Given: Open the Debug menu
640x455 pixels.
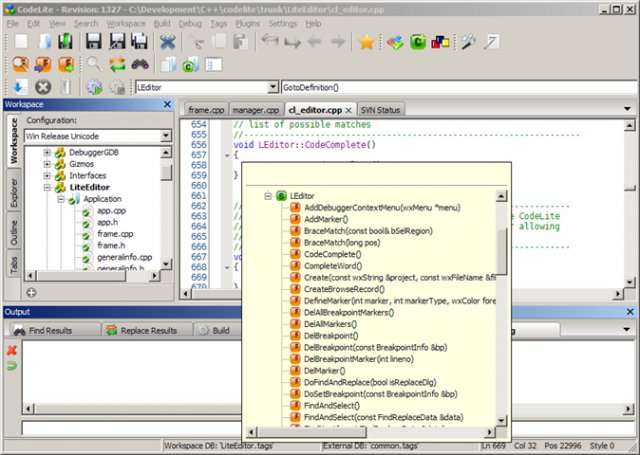Looking at the screenshot, I should 190,24.
